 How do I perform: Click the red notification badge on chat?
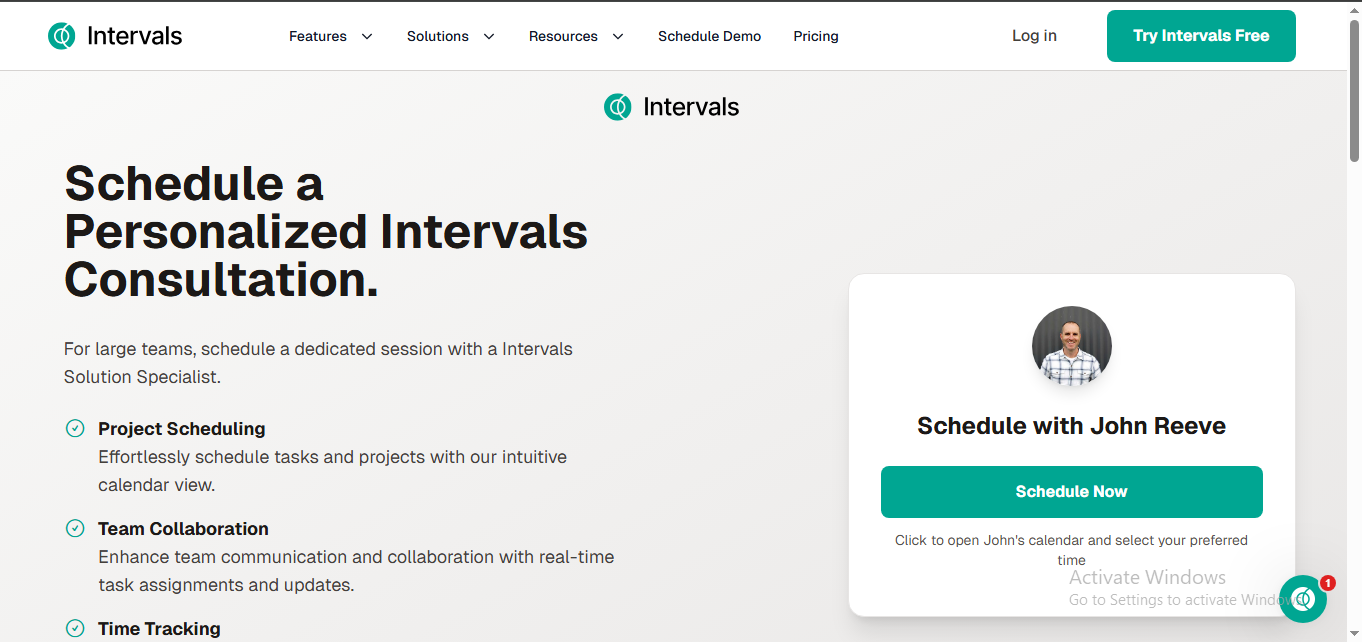(1327, 583)
